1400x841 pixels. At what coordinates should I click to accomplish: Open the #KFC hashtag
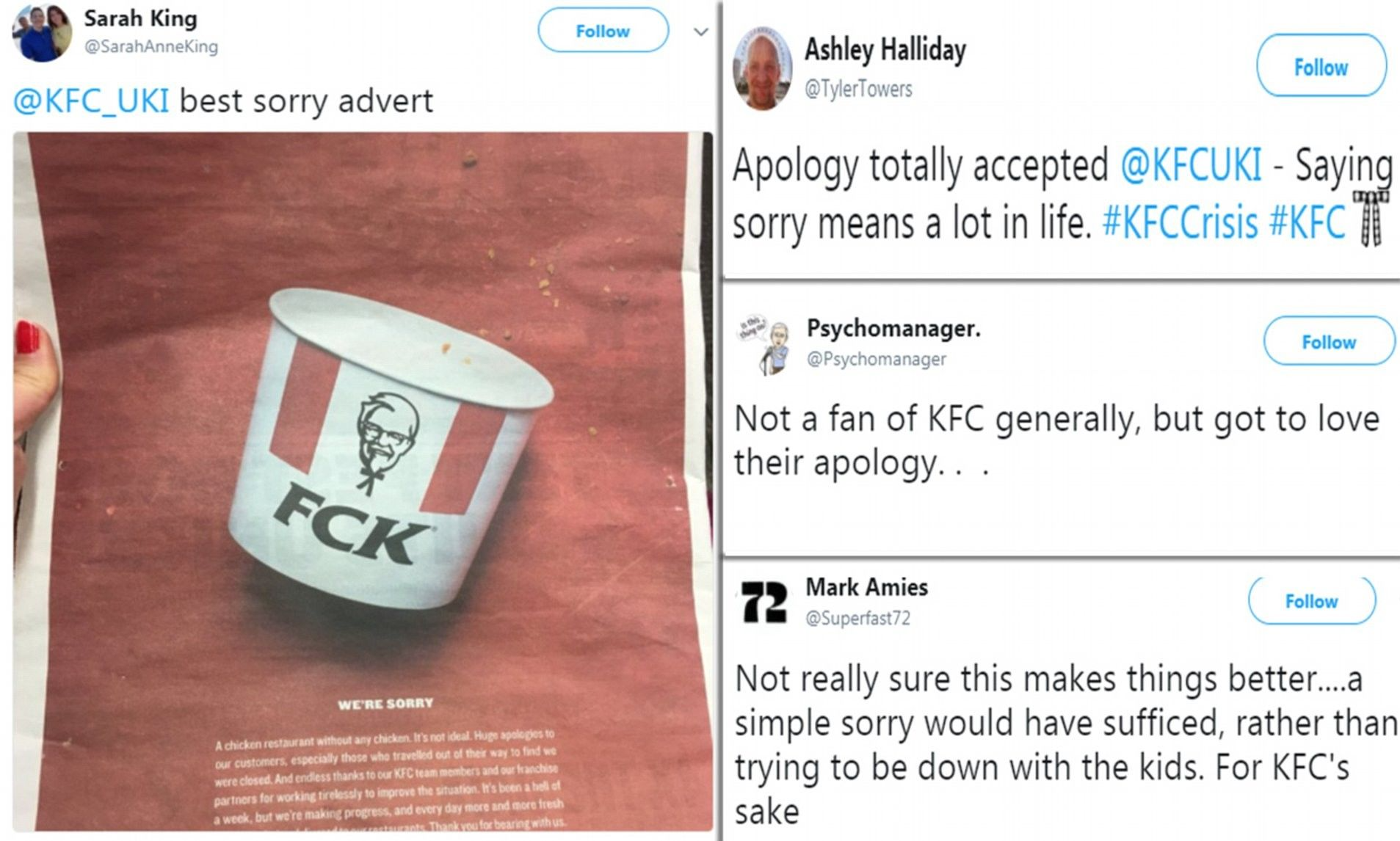click(x=1307, y=222)
